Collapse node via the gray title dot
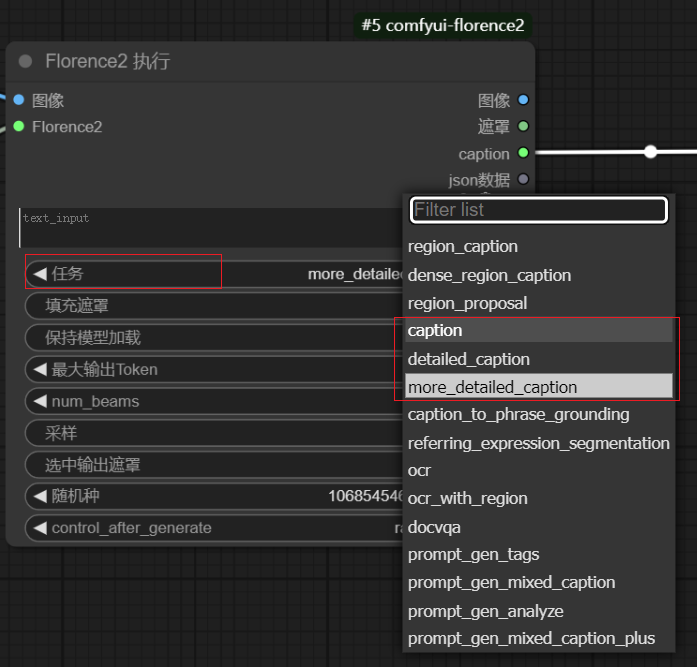The height and width of the screenshot is (667, 697). [25, 61]
